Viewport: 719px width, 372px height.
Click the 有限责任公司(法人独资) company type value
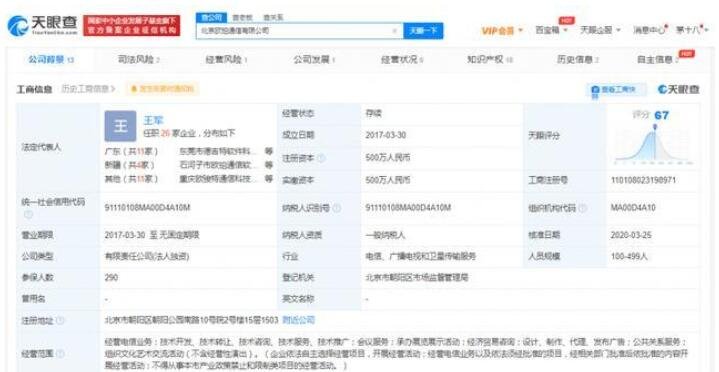147,256
